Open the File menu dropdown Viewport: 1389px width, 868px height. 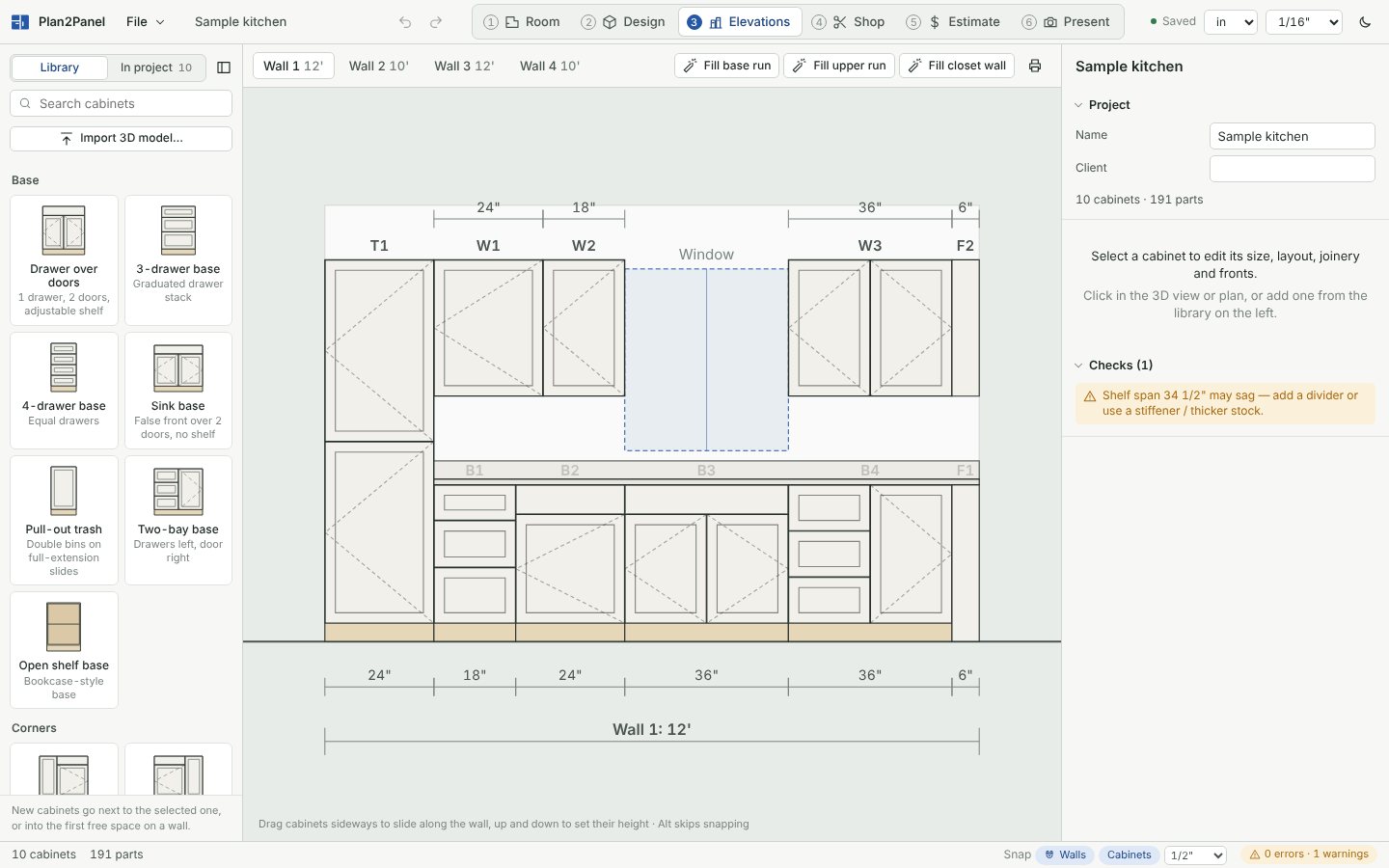pyautogui.click(x=145, y=22)
